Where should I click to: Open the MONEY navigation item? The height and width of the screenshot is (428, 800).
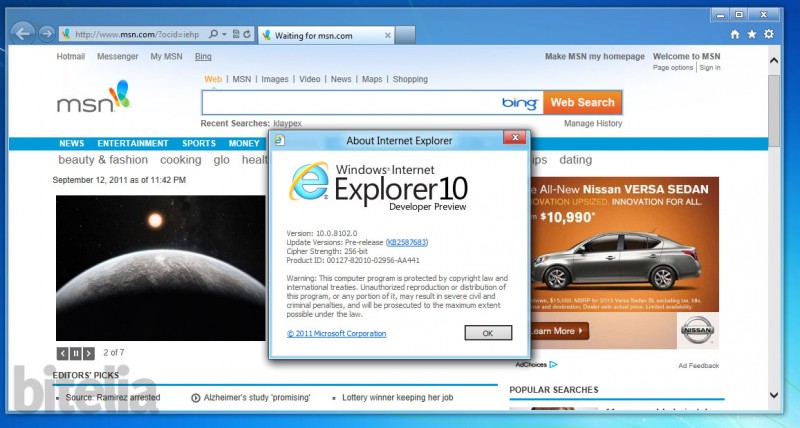(x=244, y=143)
